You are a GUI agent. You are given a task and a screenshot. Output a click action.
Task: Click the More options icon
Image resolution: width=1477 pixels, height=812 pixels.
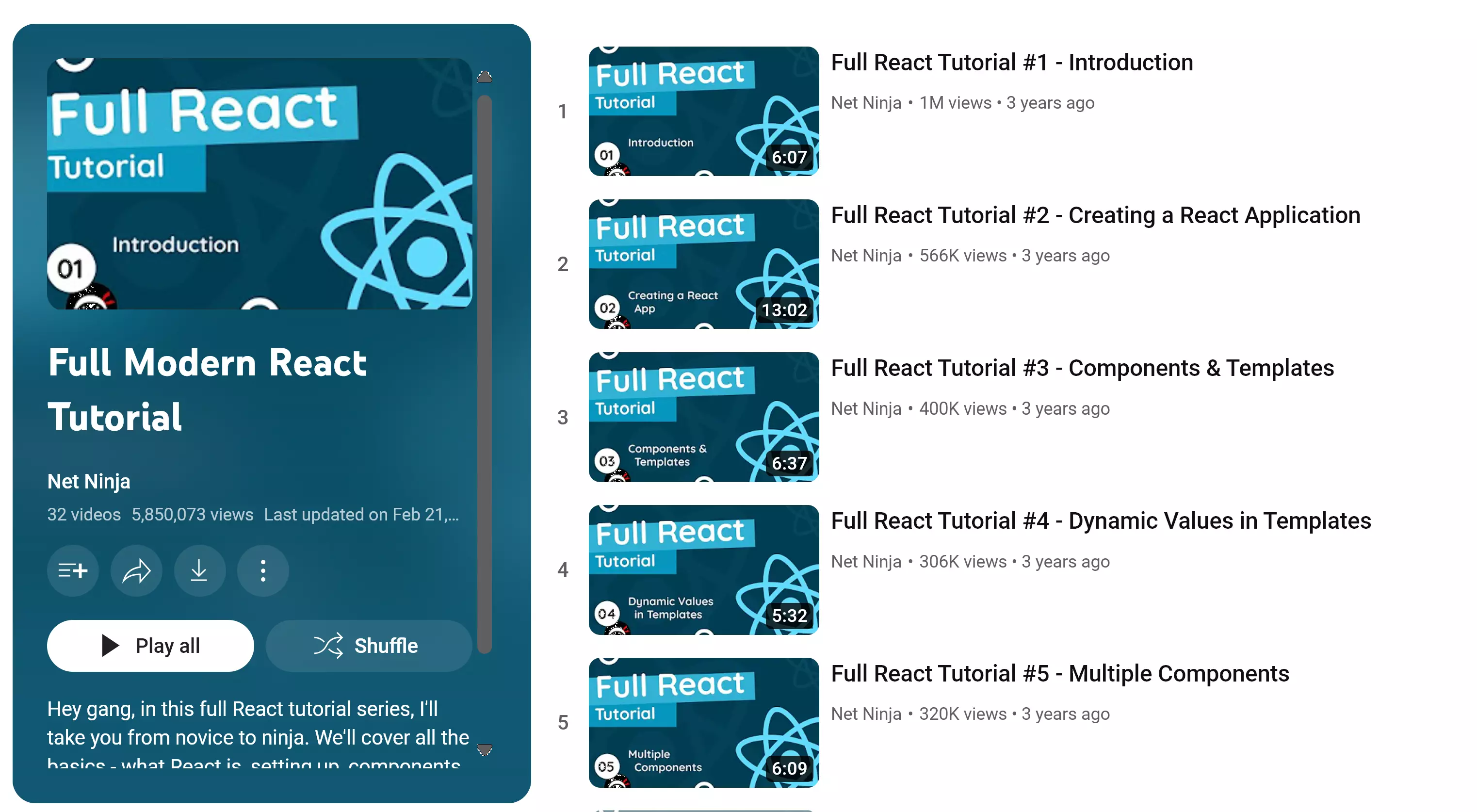coord(264,571)
